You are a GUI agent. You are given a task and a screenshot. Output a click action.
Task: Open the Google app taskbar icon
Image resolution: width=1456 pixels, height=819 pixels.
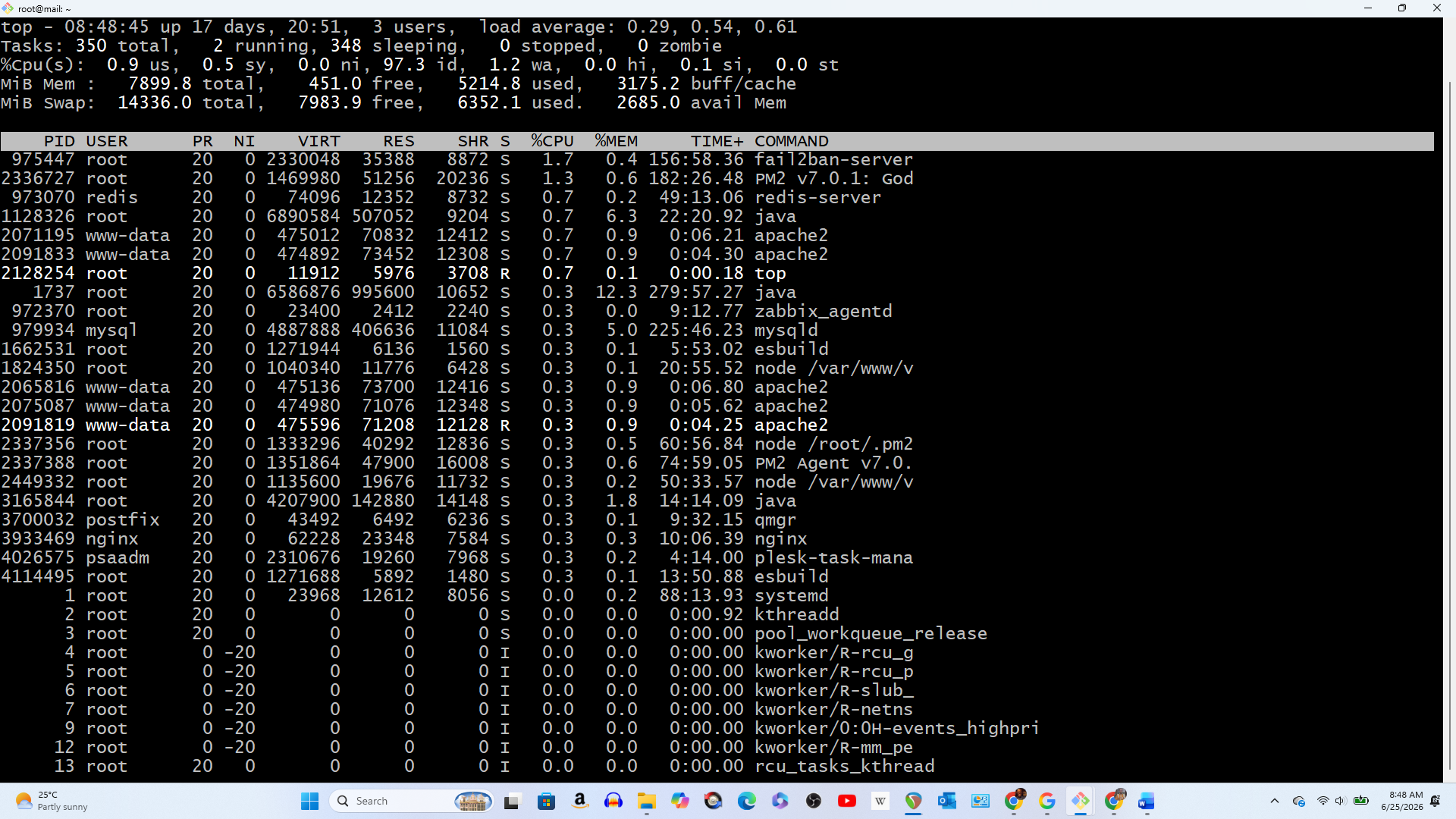(1046, 801)
